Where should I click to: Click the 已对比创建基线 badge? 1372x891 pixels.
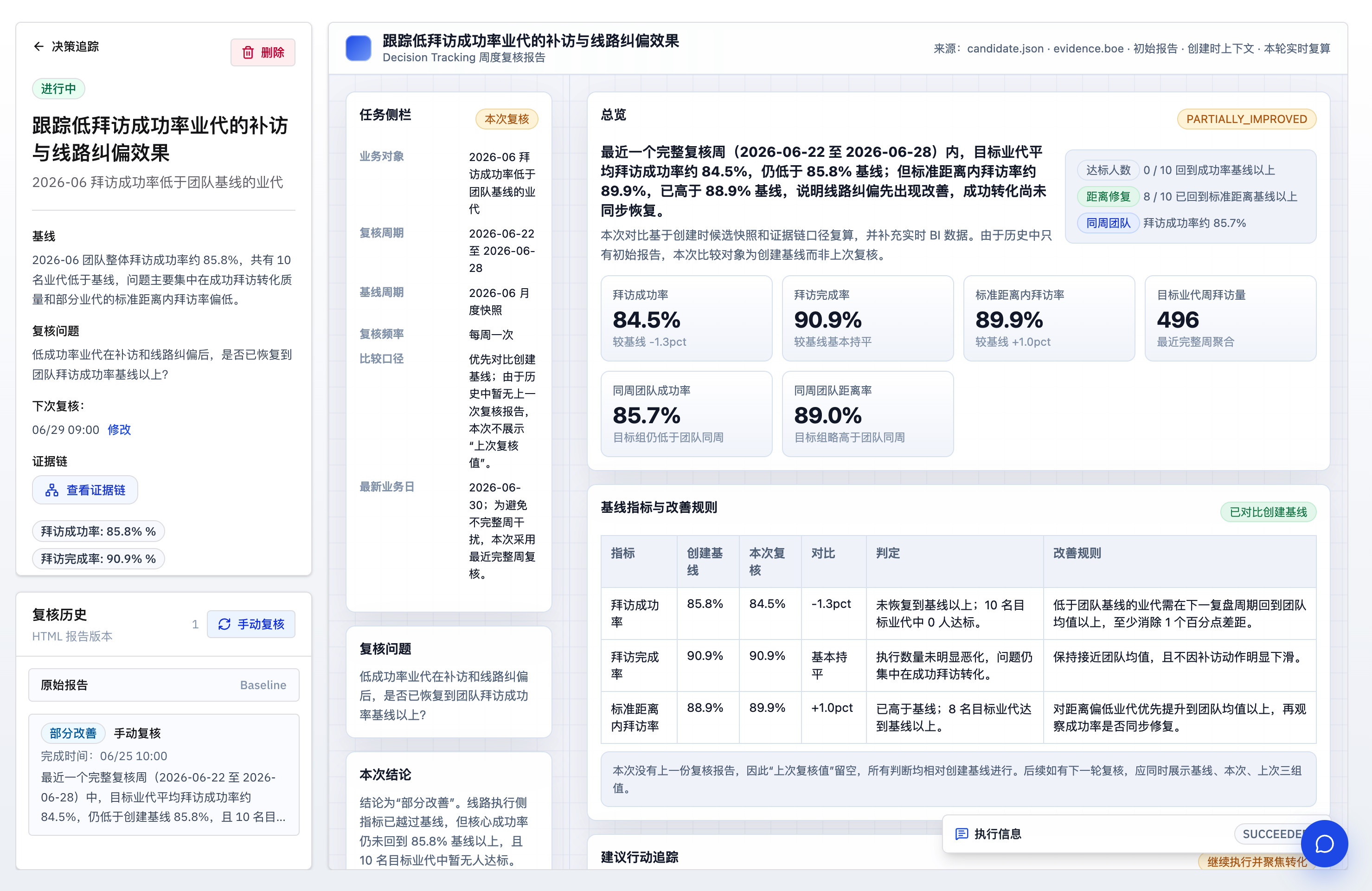pyautogui.click(x=1268, y=512)
